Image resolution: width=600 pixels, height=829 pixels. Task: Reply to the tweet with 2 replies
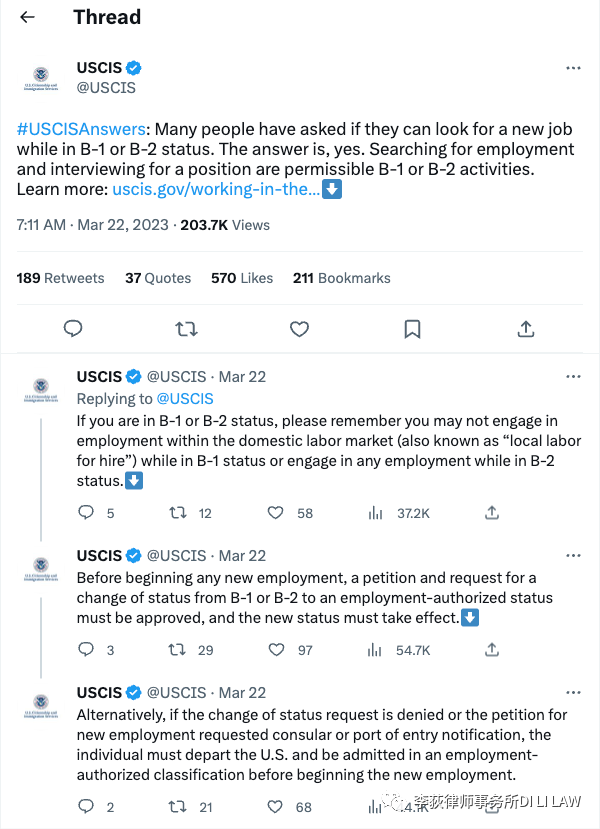click(x=87, y=807)
